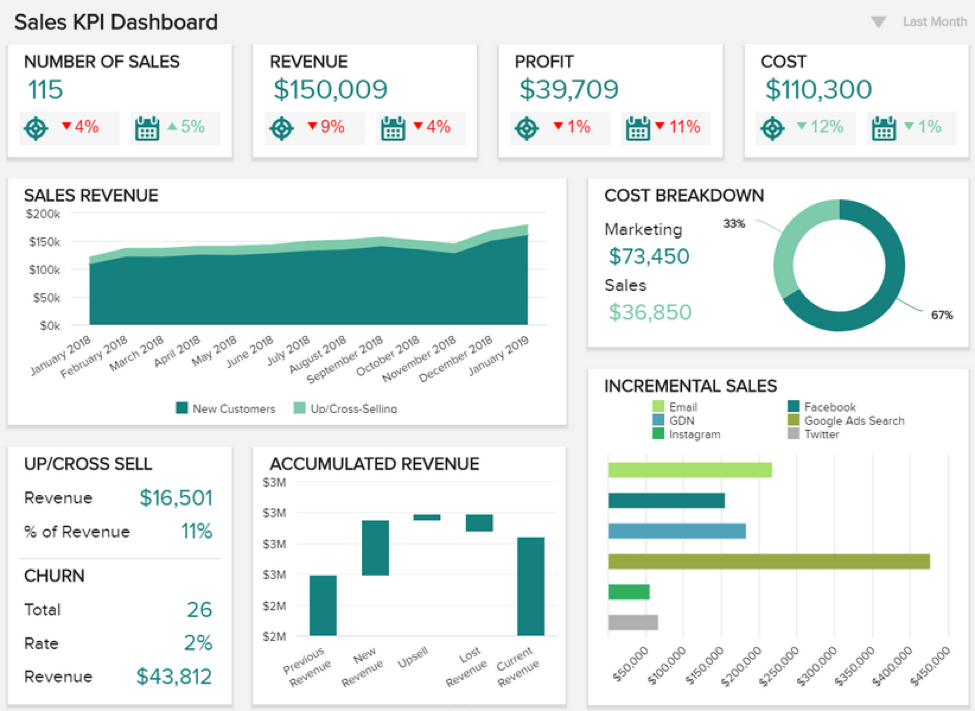Select the Last Month period label
Screen dimensions: 975x711
[x=935, y=22]
